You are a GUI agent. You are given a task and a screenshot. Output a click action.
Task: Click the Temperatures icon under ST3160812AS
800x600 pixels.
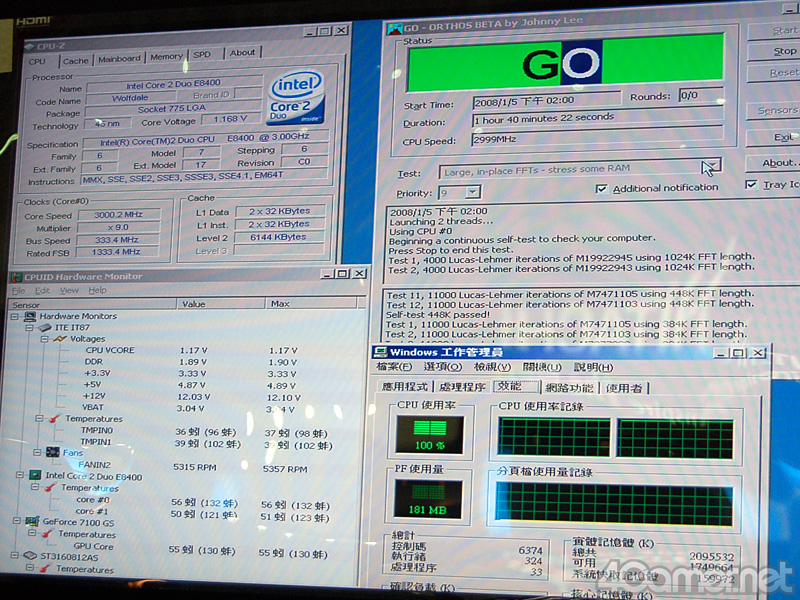[x=44, y=568]
